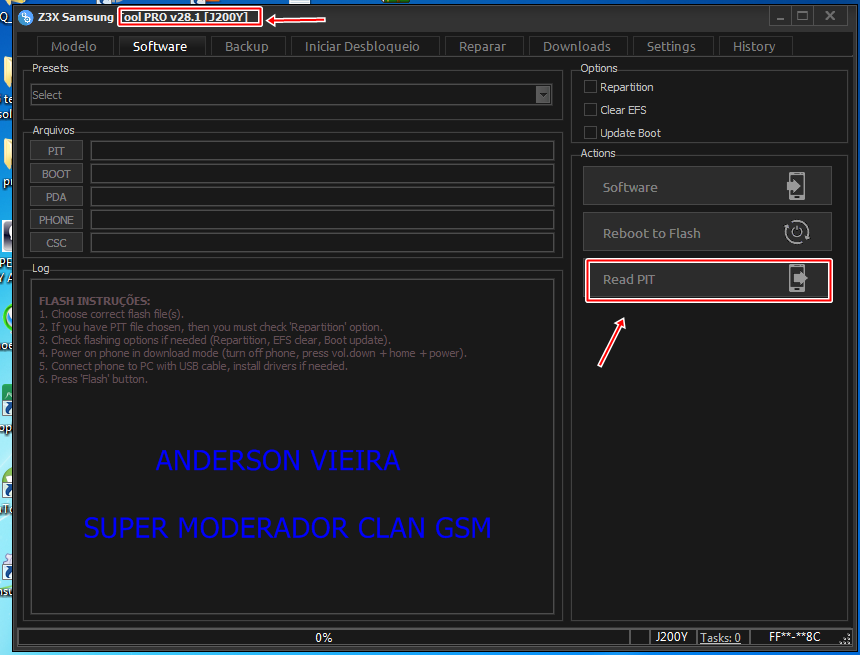This screenshot has height=655, width=860.
Task: Start flashing with the Software action button
Action: (708, 186)
